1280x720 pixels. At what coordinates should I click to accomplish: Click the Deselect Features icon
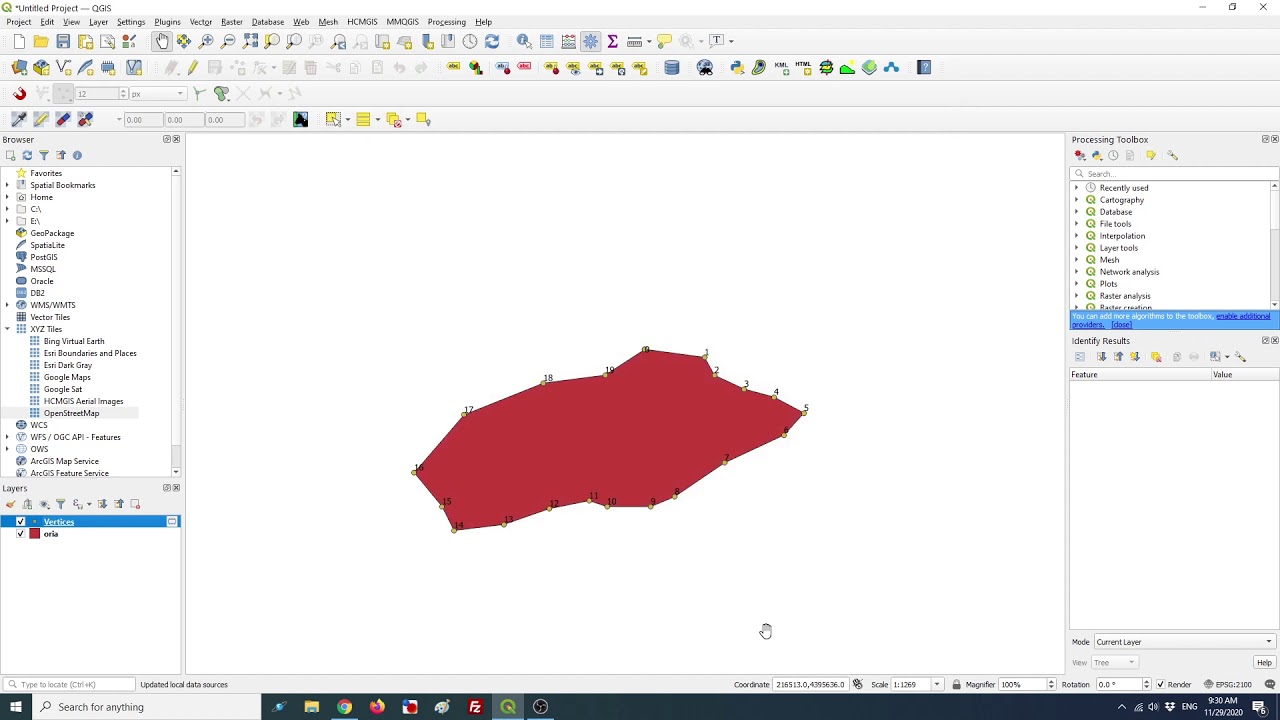coord(394,120)
